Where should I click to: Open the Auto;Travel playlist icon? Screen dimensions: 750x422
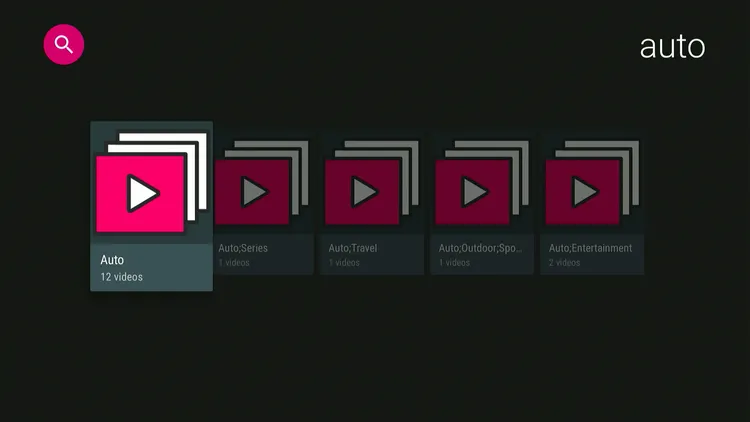[x=372, y=183]
